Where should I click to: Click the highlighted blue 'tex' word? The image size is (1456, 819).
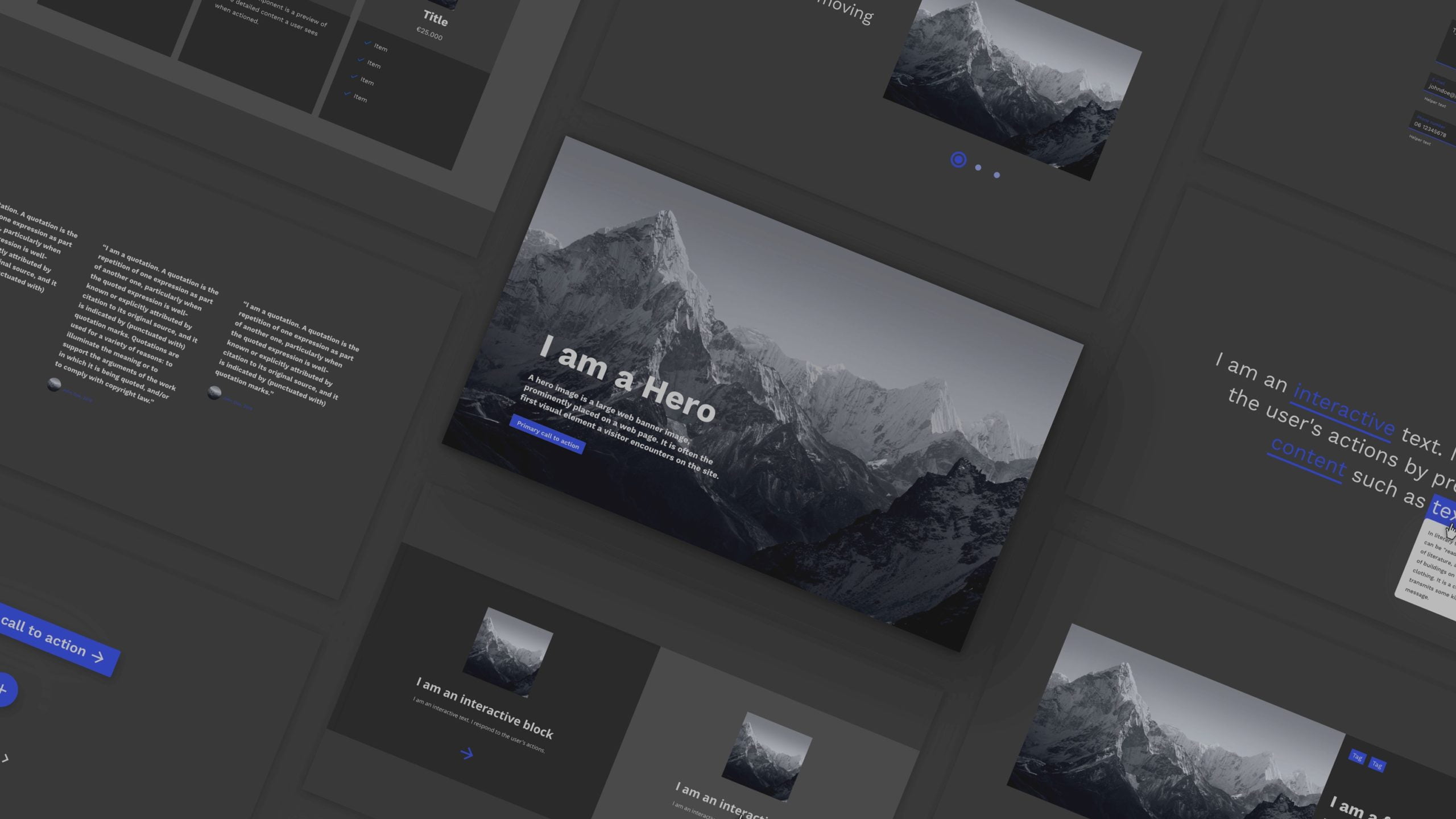1443,509
